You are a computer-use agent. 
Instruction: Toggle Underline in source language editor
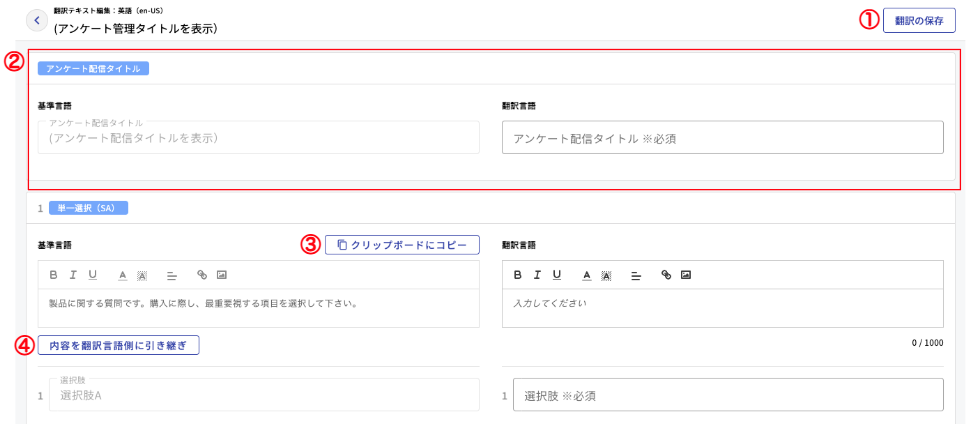coord(92,274)
